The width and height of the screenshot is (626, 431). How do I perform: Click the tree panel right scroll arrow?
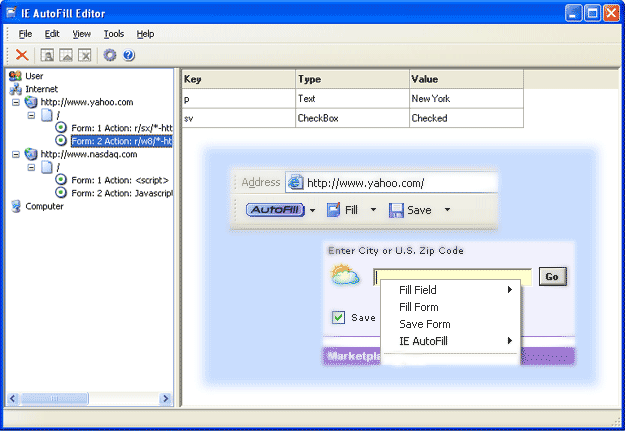[x=165, y=398]
